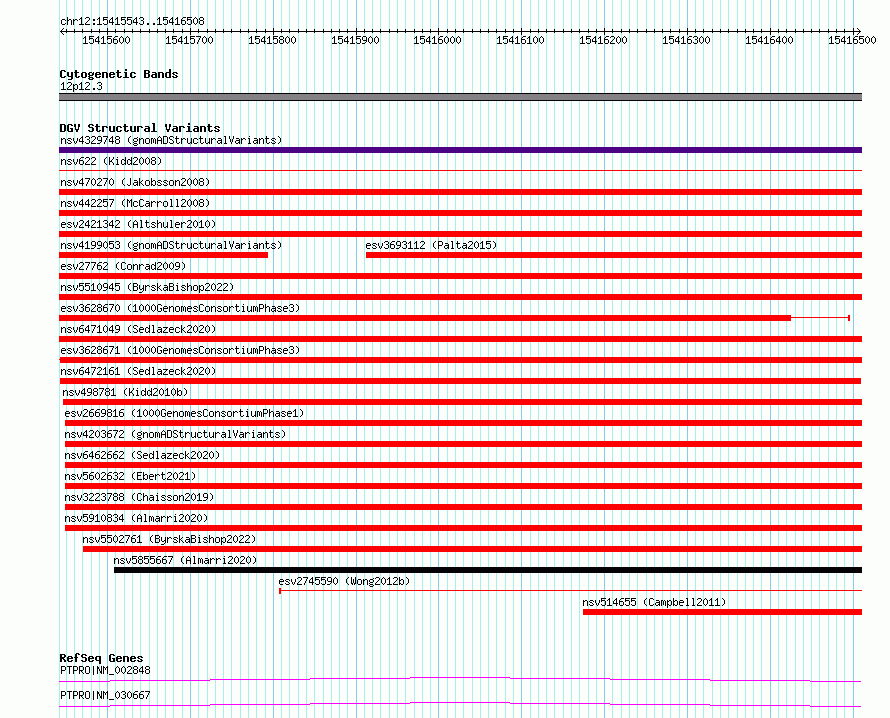
Task: Select nsv5855667 (Almarri2020) label
Action: (185, 560)
